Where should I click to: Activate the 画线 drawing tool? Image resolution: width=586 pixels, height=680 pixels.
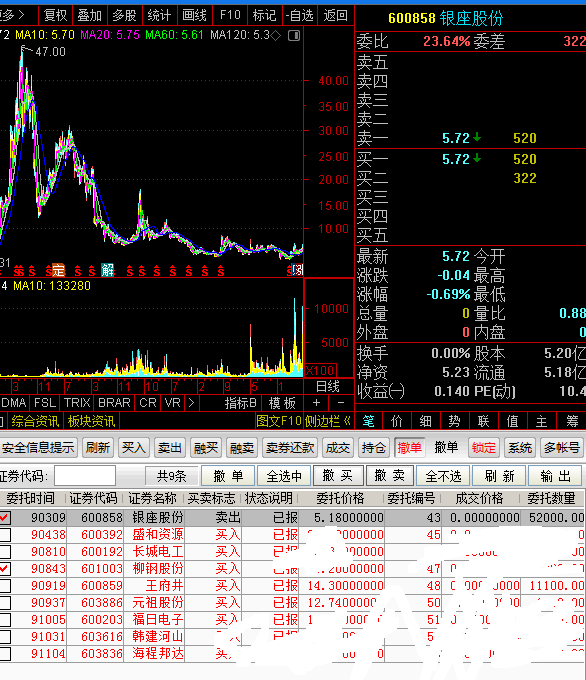(x=194, y=16)
